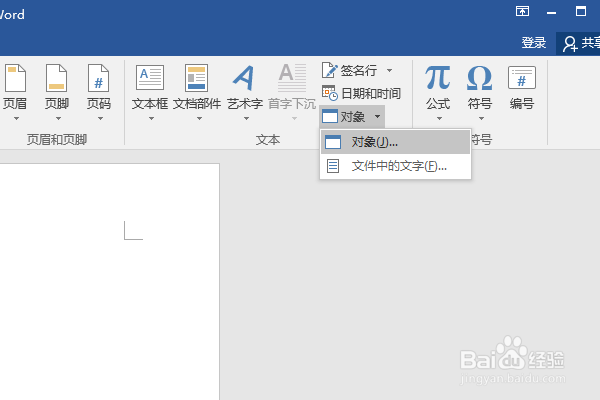Open the 页码 page number icon

click(98, 78)
